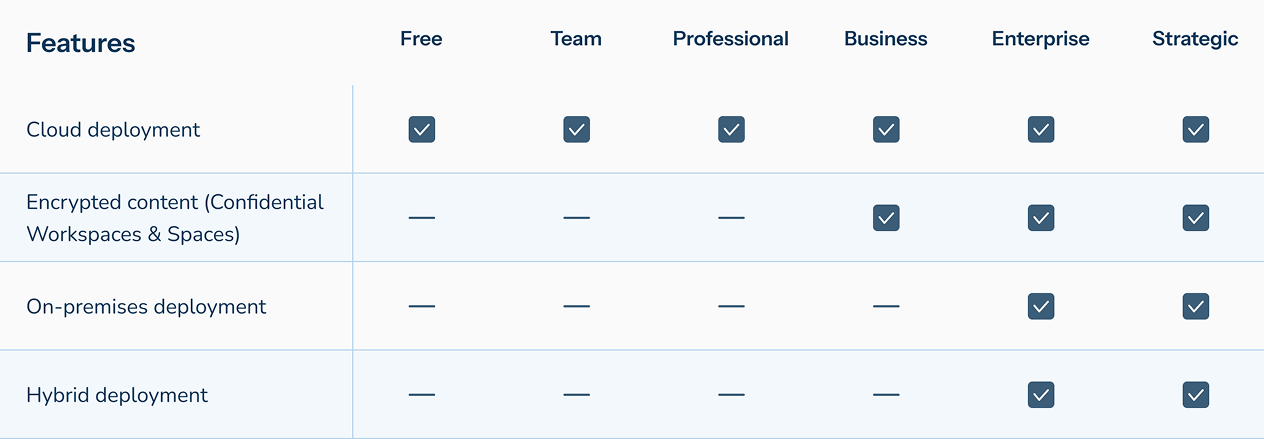Click the Enterprise column heading
The height and width of the screenshot is (439, 1264).
click(x=1041, y=39)
